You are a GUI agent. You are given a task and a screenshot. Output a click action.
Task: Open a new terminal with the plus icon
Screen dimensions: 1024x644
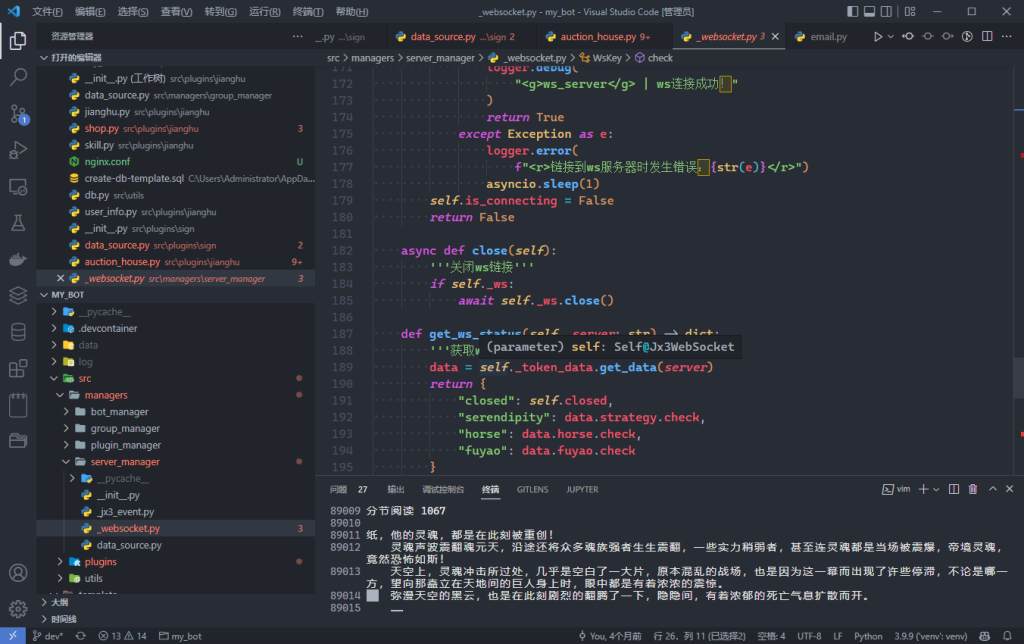(x=922, y=488)
